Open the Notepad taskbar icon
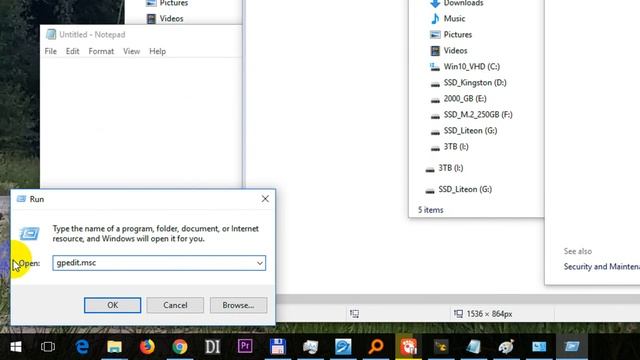Viewport: 640px width, 360px height. point(473,347)
